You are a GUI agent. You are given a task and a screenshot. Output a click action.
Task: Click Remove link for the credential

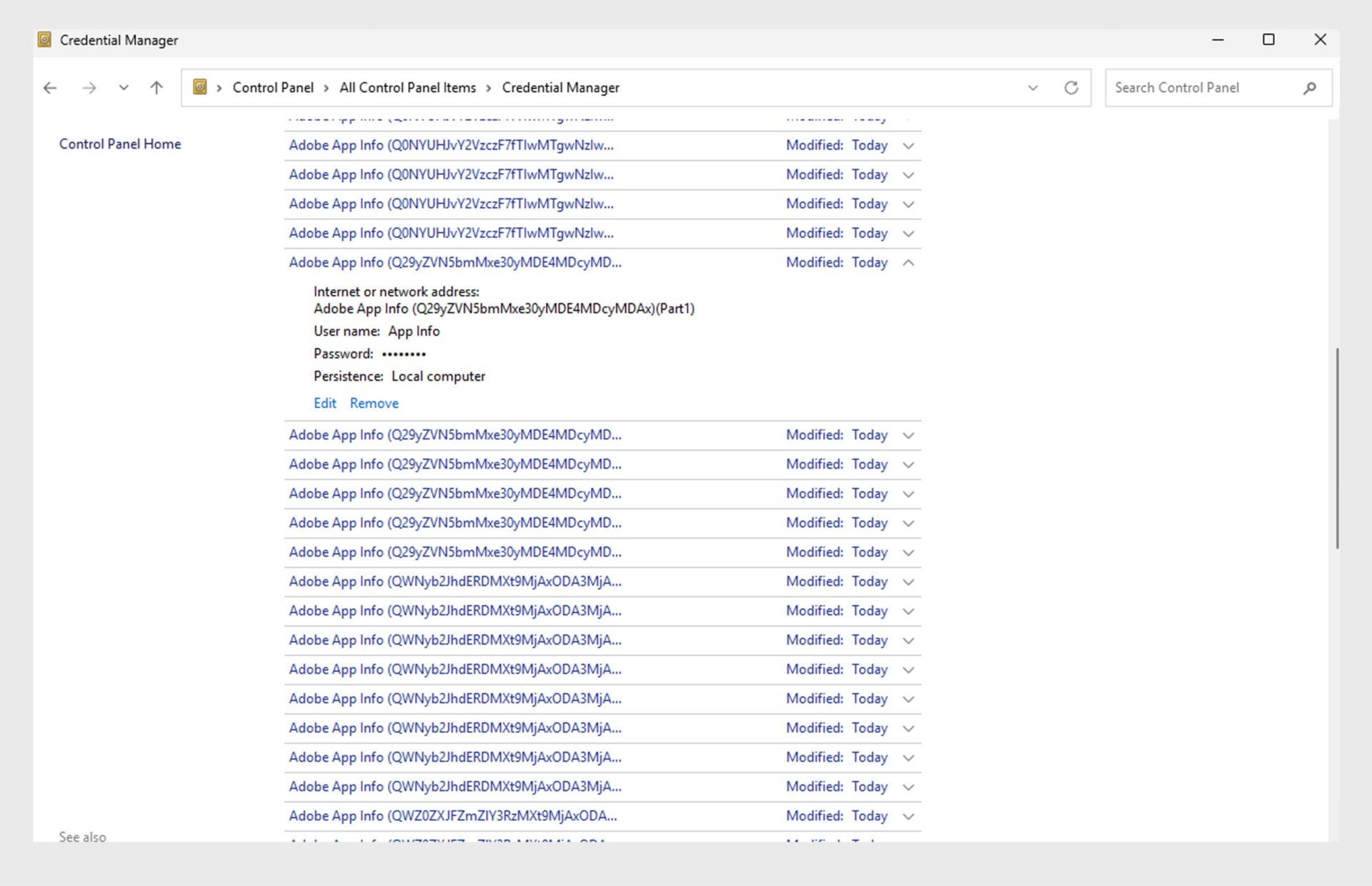coord(374,403)
